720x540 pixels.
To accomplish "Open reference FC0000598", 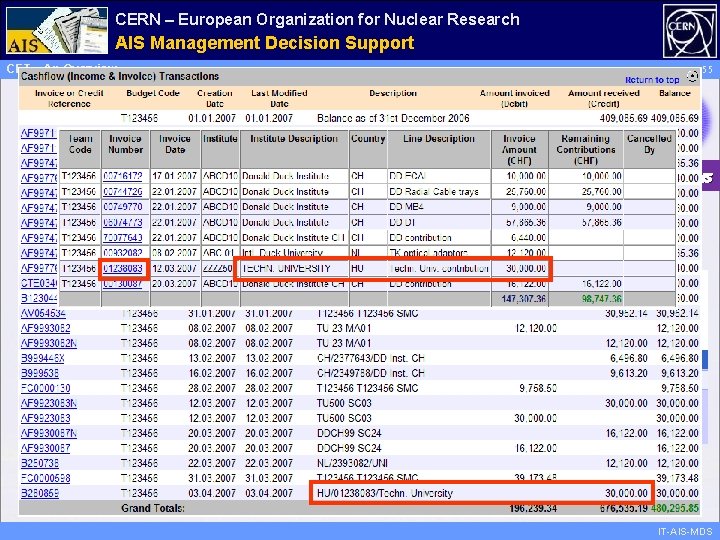I will [x=45, y=478].
